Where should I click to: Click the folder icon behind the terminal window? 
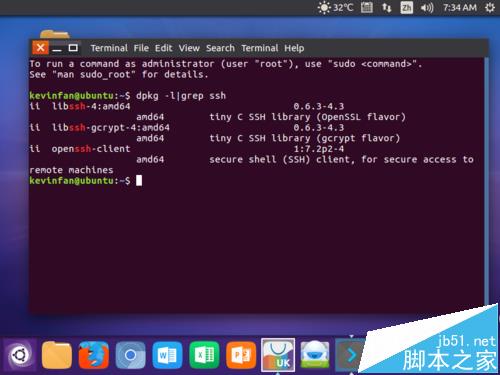click(55, 34)
